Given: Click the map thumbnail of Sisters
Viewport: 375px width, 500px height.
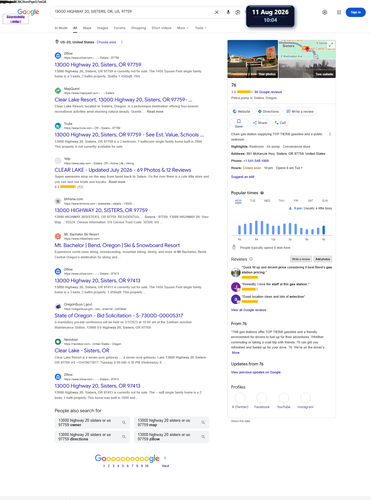Looking at the screenshot, I should tap(307, 49).
